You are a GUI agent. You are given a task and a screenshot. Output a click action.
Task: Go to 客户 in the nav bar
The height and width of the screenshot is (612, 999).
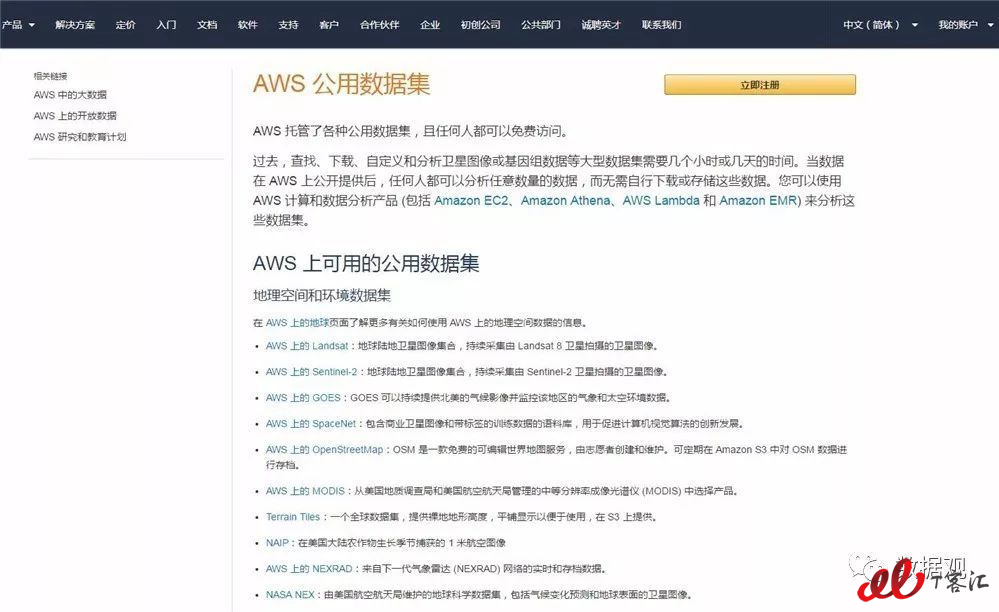pyautogui.click(x=329, y=25)
